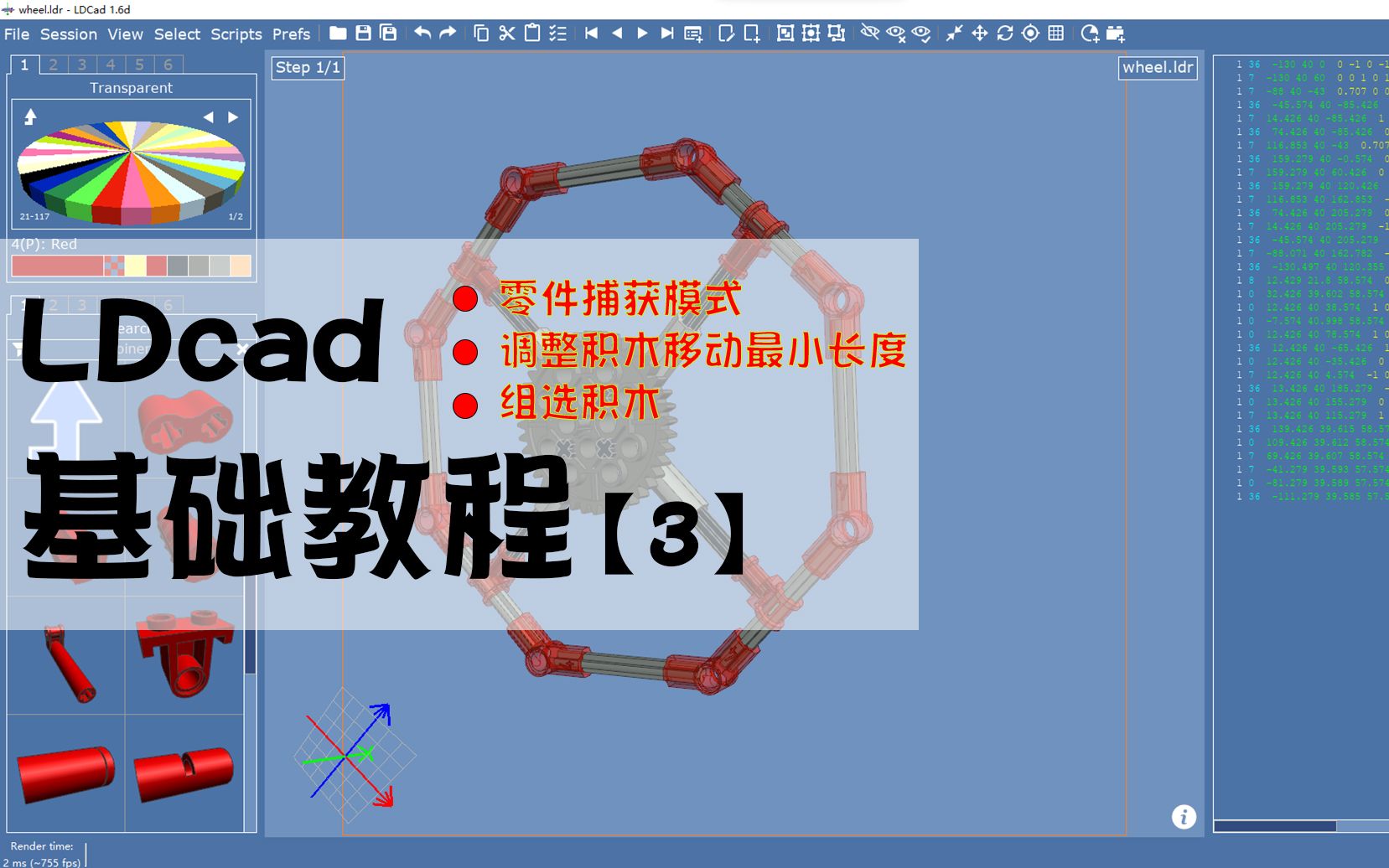
Task: Open a model file with the folder icon
Action: pos(338,34)
